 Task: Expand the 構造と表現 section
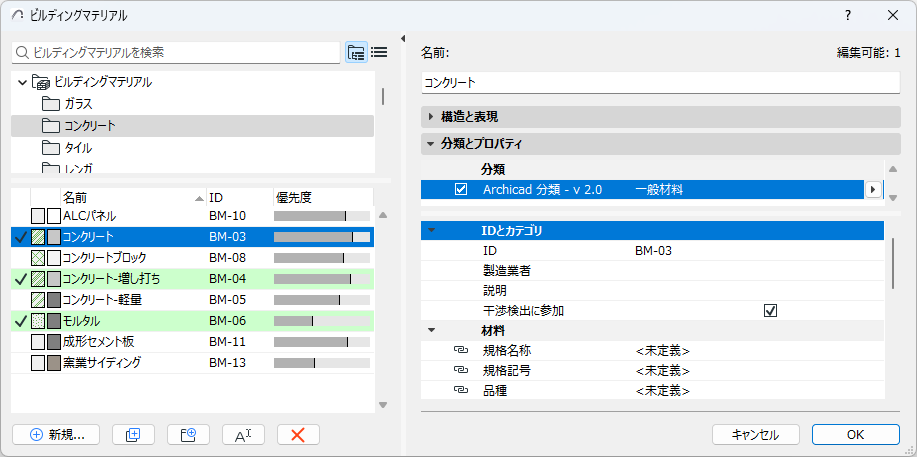click(x=430, y=117)
